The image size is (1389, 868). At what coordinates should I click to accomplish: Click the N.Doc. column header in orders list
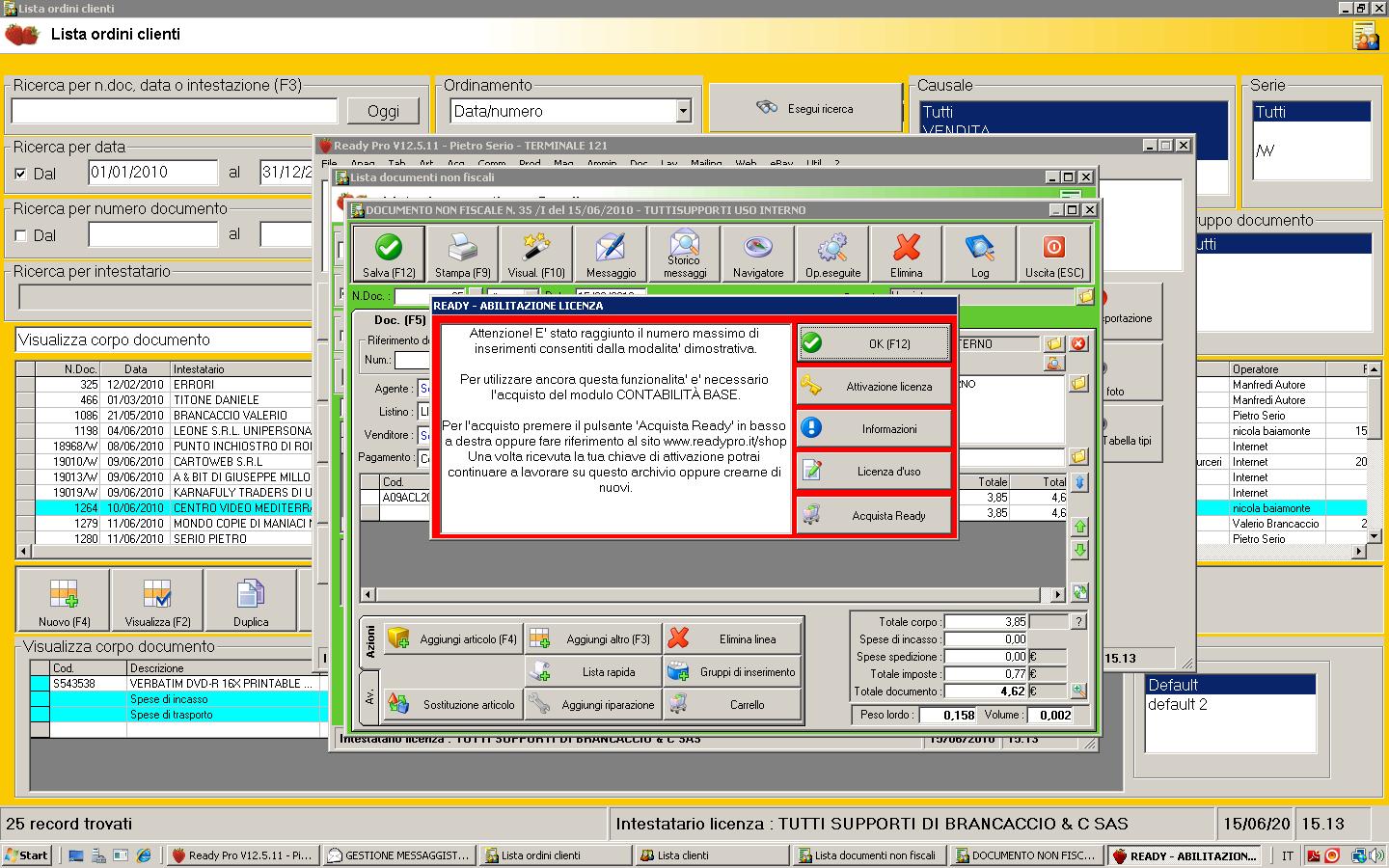point(68,369)
